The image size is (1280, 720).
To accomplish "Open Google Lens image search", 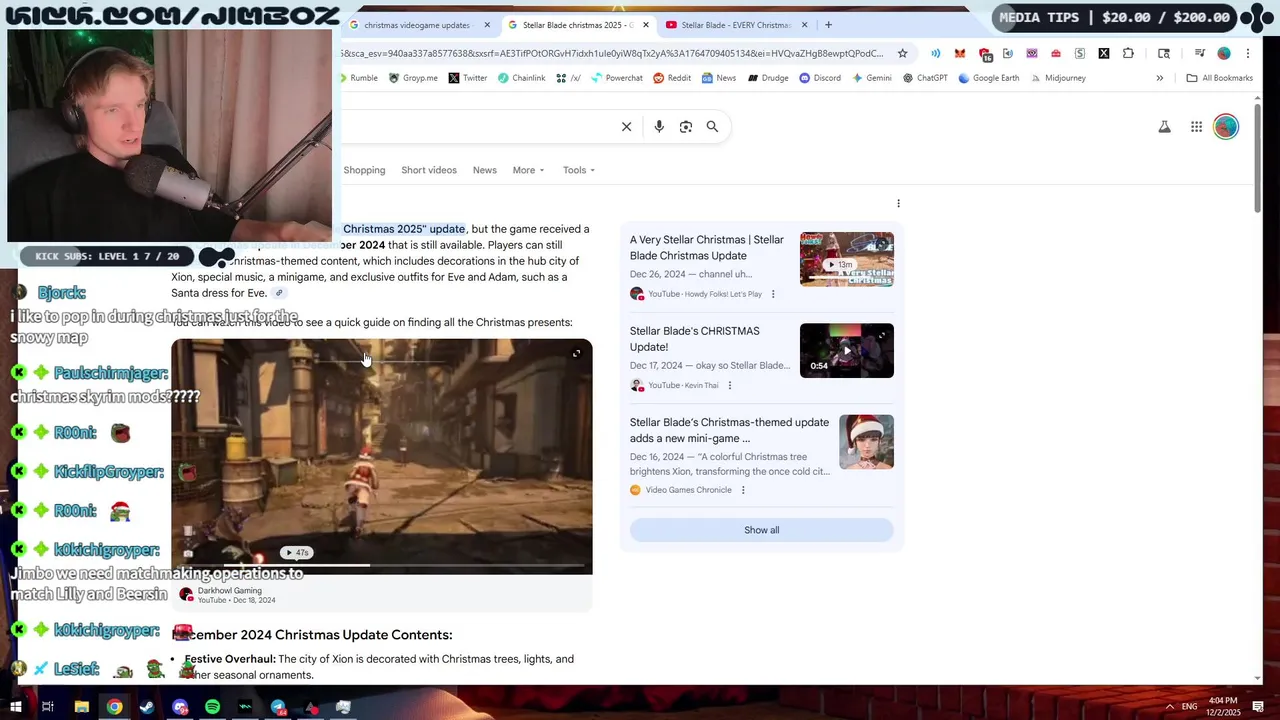I will (685, 127).
